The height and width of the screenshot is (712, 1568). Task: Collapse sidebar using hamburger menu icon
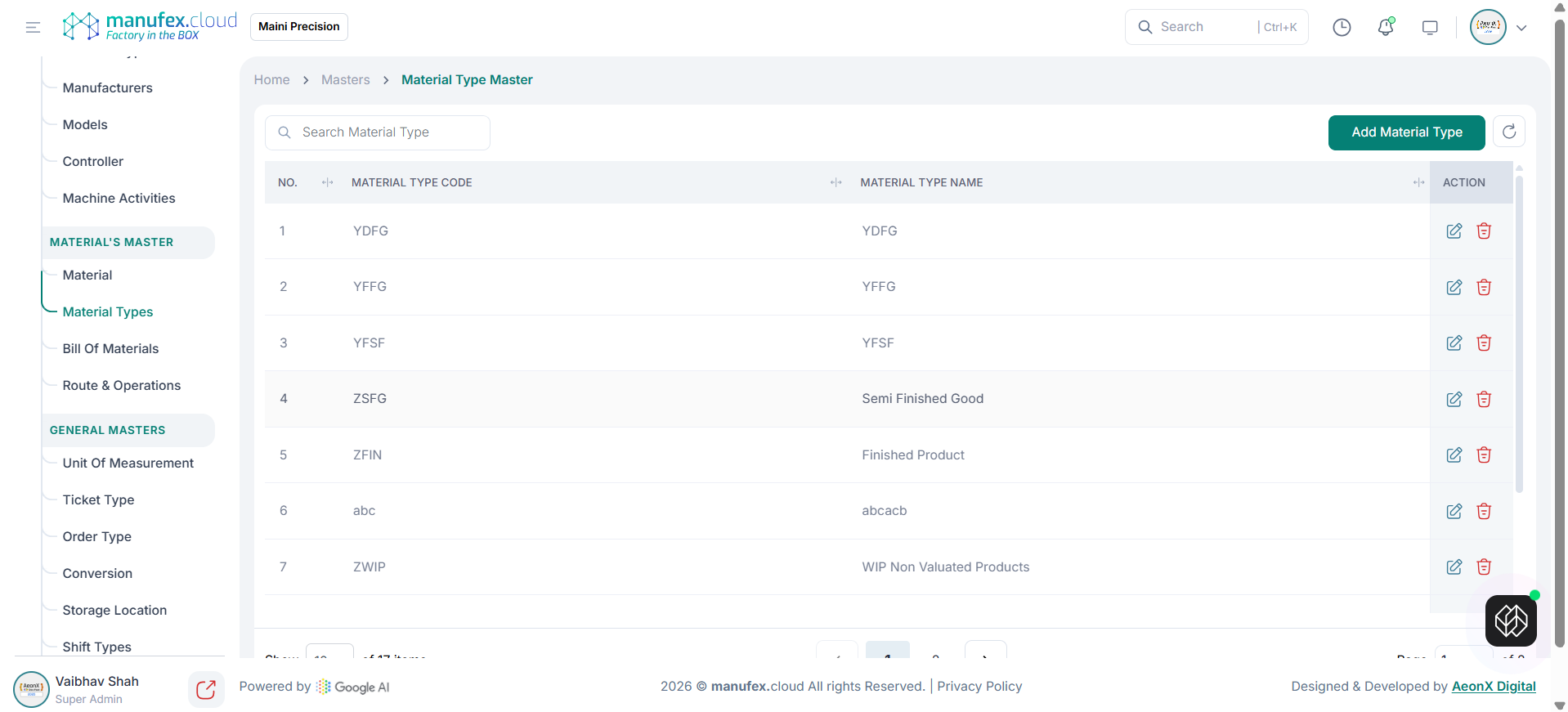point(33,28)
